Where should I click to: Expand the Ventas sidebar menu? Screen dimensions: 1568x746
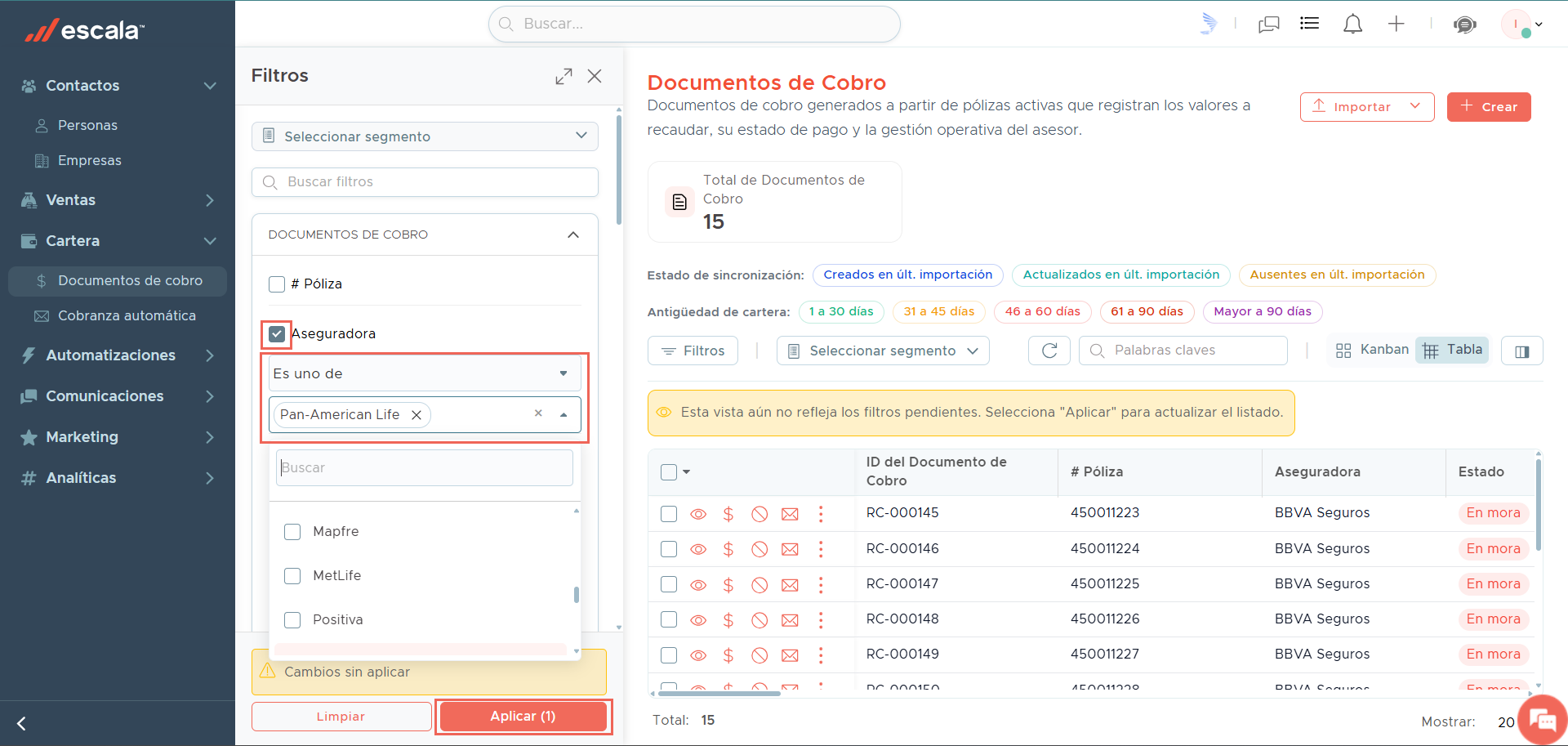click(x=118, y=200)
